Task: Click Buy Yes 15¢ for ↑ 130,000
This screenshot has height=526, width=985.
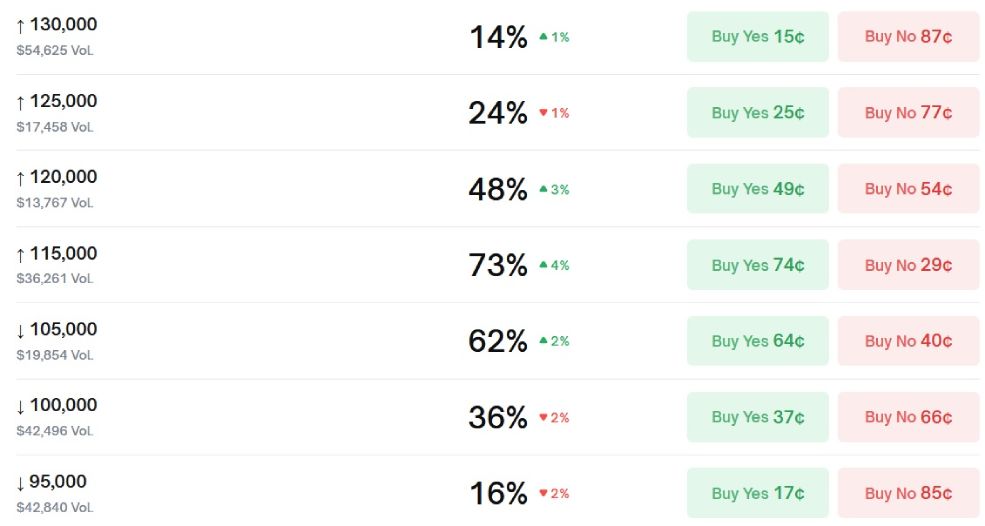Action: [757, 37]
